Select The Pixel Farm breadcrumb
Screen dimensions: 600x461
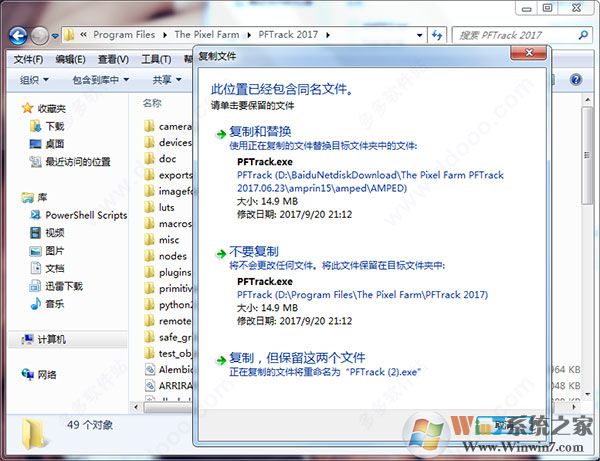click(207, 35)
